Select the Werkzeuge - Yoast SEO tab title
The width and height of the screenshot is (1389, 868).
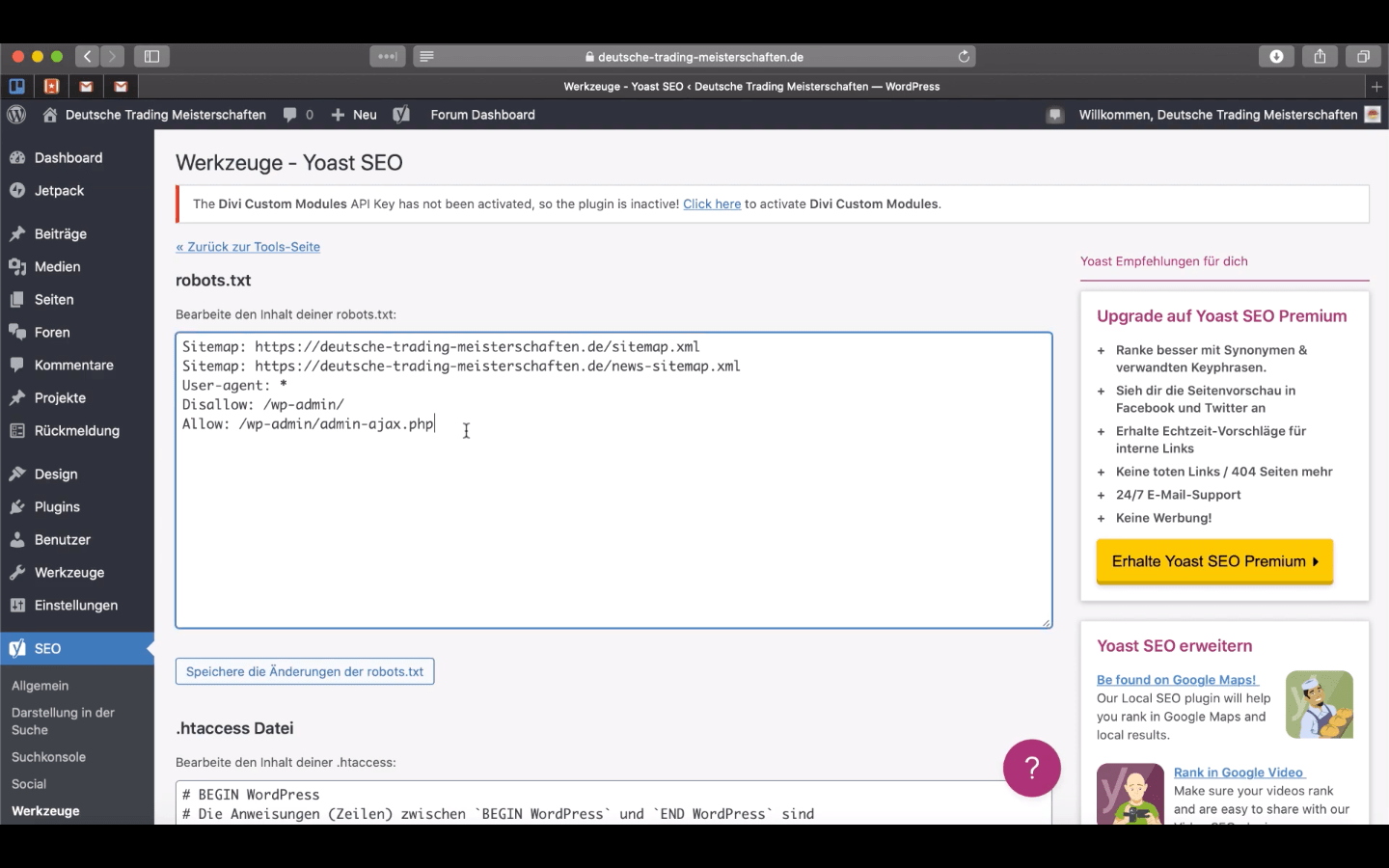point(751,86)
